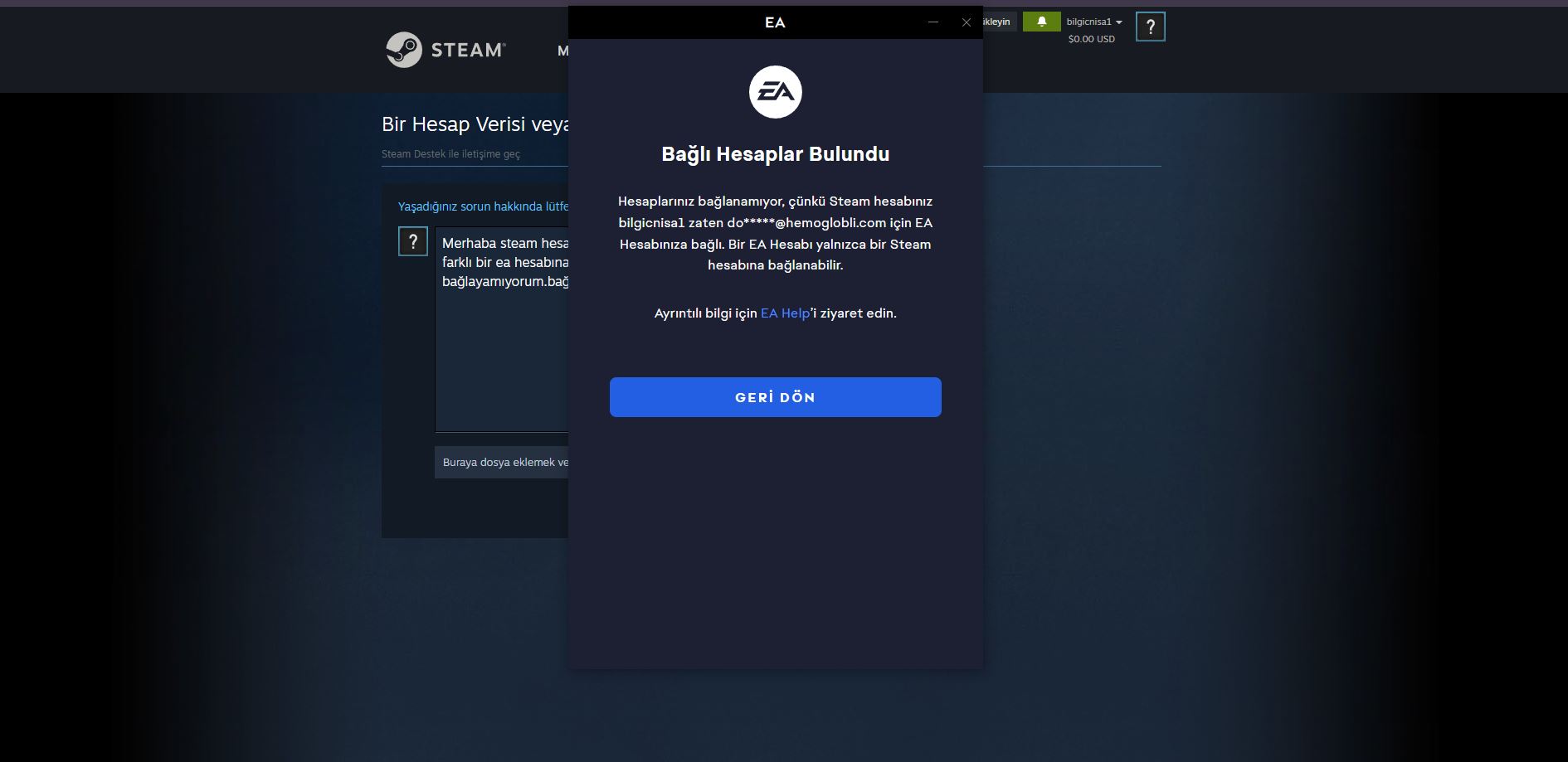The width and height of the screenshot is (1568, 762).
Task: Click the Steam logo in header
Action: 446,50
